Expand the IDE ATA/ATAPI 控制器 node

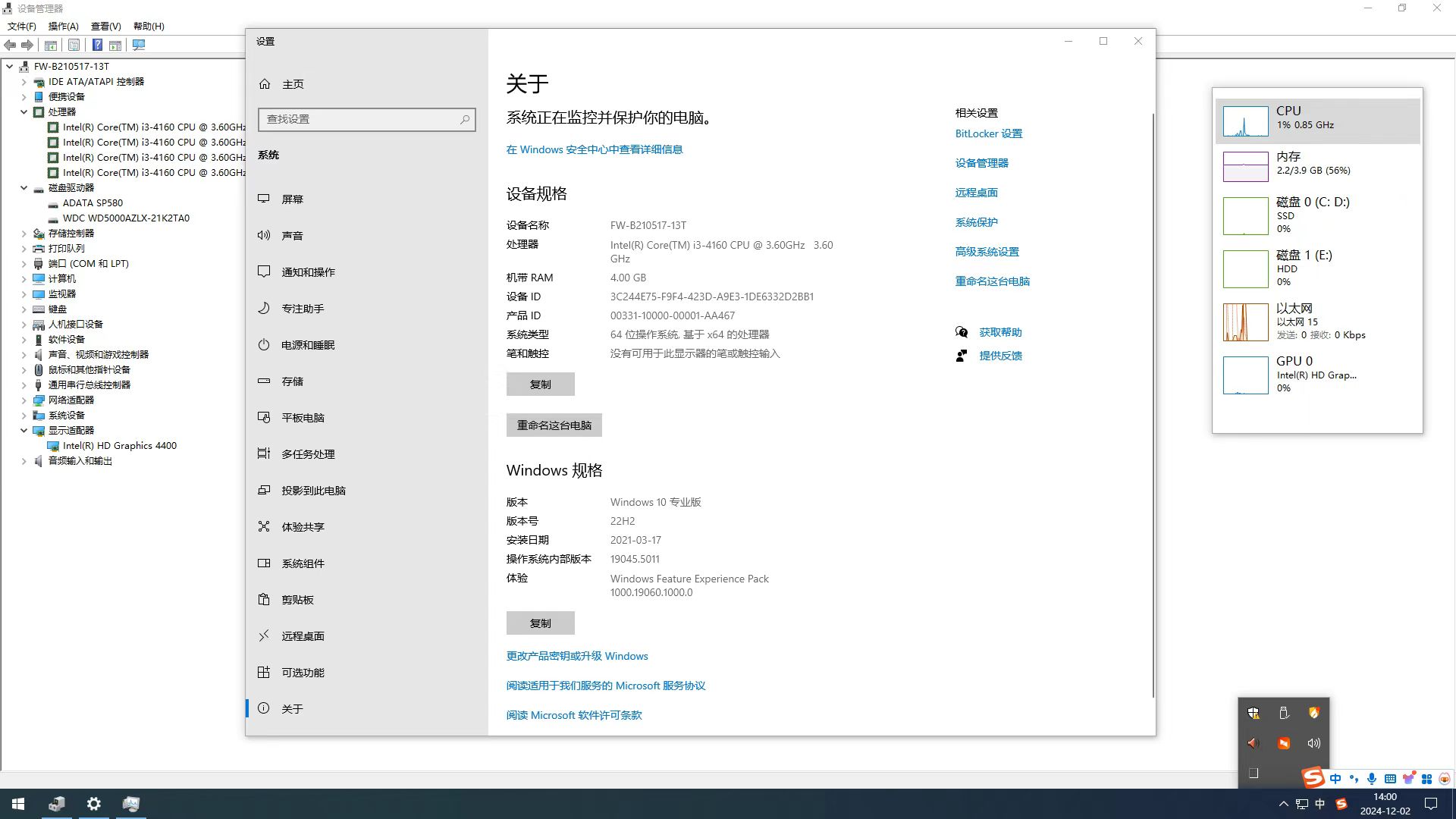[x=24, y=81]
